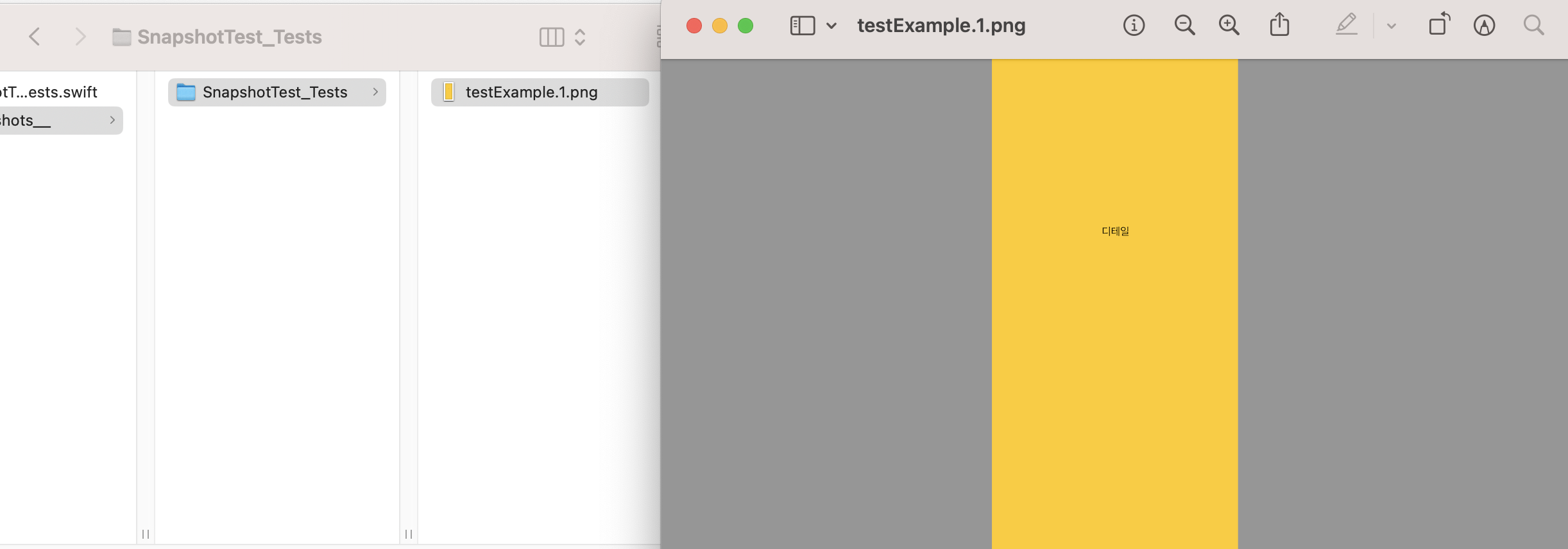Open Finder view options stepper arrows
Screen dimensions: 1568x549
[x=580, y=37]
